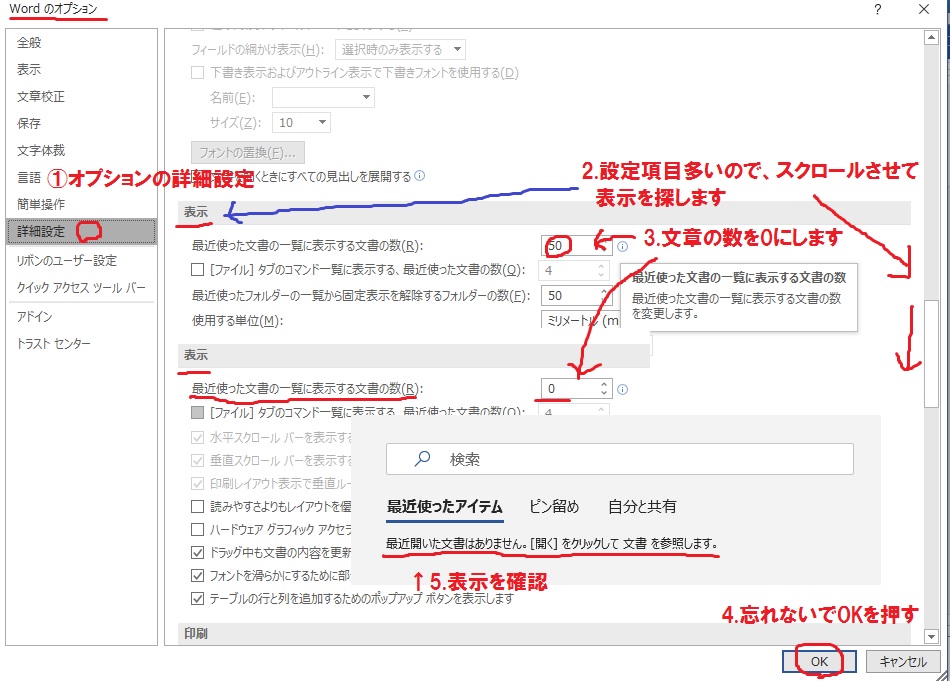950x681 pixels.
Task: Click the scrollbar down arrow
Action: pyautogui.click(x=931, y=636)
